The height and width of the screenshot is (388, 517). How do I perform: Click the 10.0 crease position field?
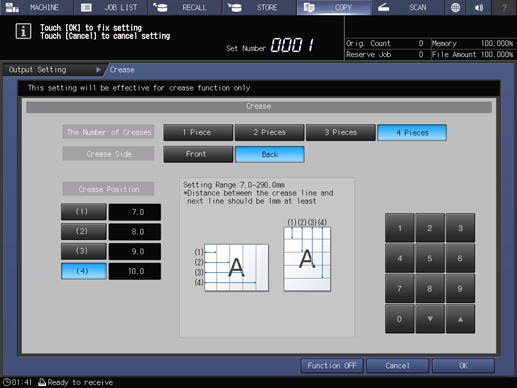(x=135, y=271)
